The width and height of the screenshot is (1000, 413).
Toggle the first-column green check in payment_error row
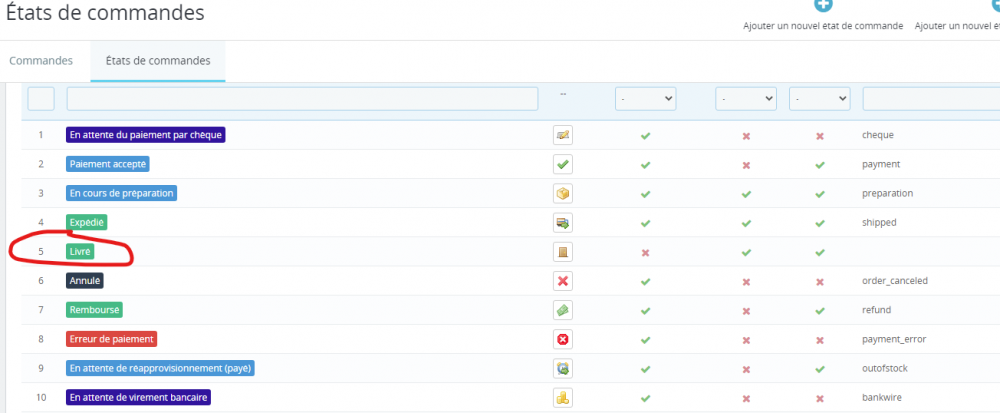(x=645, y=340)
